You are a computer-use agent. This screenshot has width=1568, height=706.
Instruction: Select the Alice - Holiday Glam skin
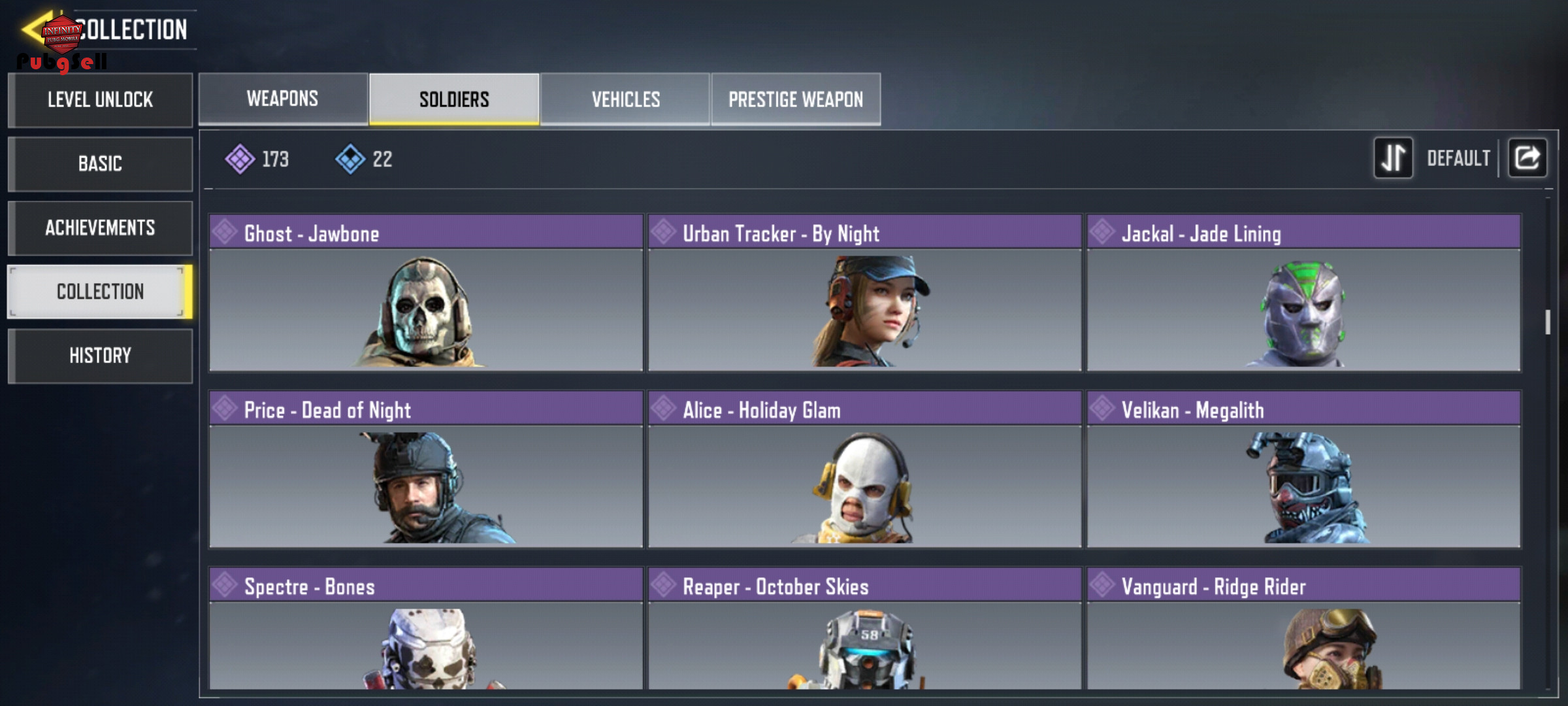pyautogui.click(x=864, y=469)
